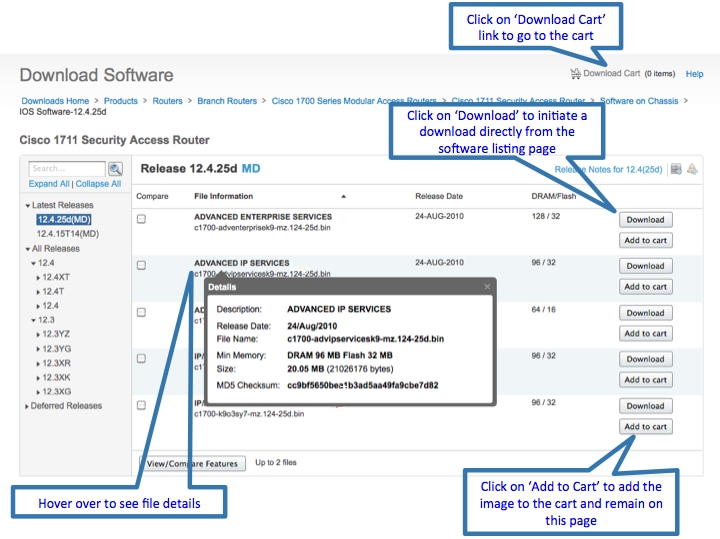Download the Advanced IP Services image
This screenshot has height=539, width=720.
646,266
